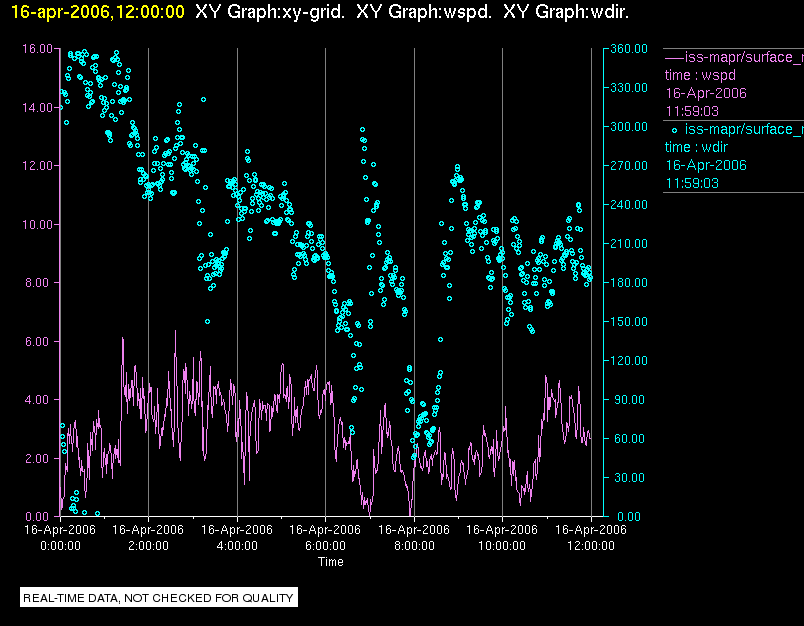
Task: Select the 'XY Graph:wdir.' title text
Action: (566, 12)
